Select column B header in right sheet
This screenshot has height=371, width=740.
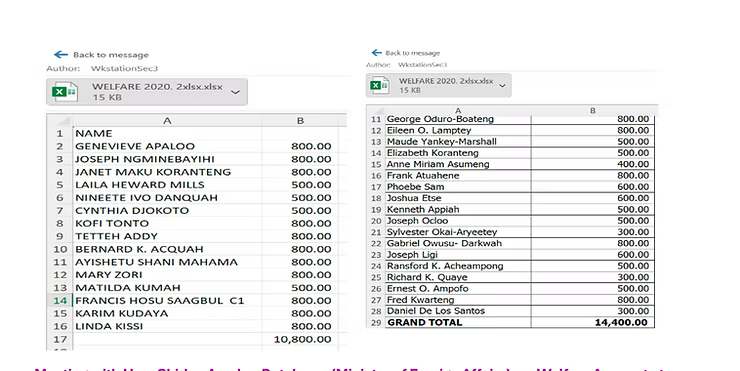point(593,110)
